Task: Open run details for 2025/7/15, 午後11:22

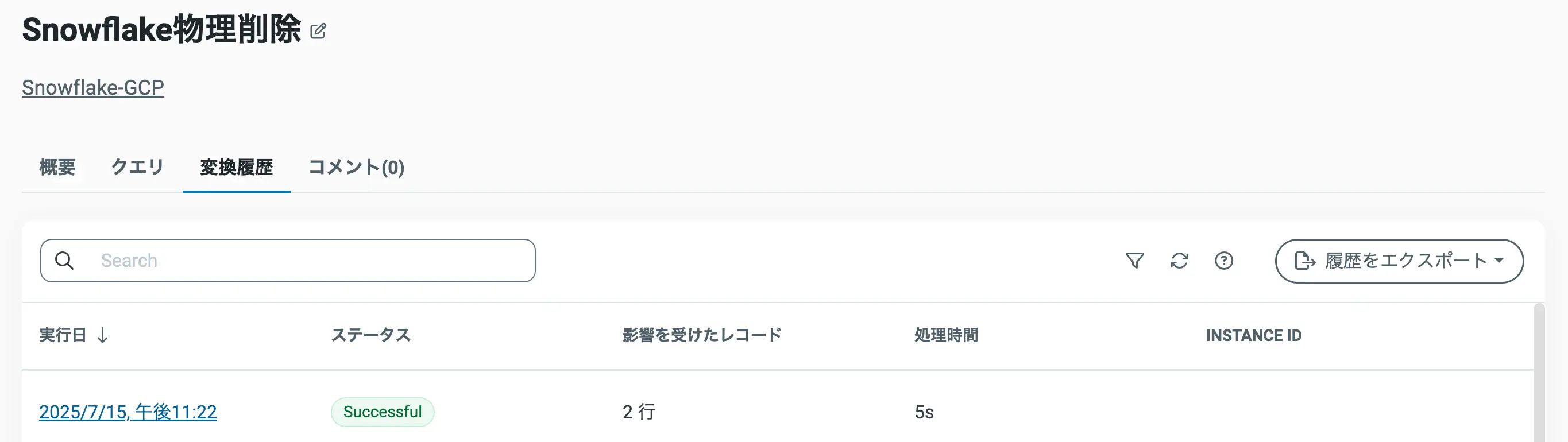Action: click(x=128, y=412)
